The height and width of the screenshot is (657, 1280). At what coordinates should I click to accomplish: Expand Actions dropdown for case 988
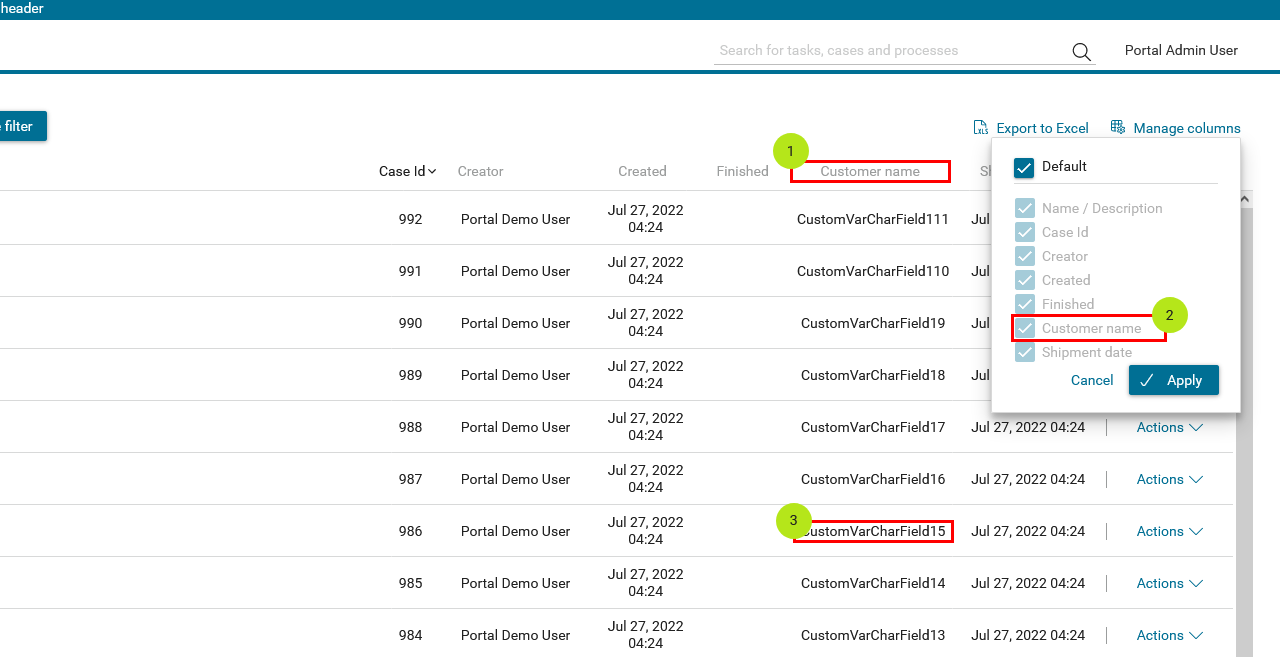pos(1170,427)
